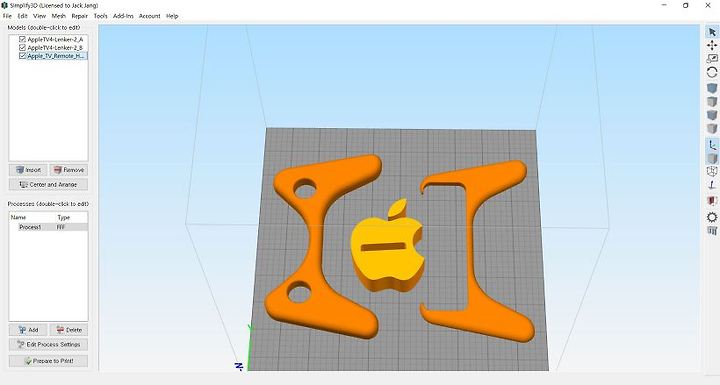Open the File menu
Image resolution: width=720 pixels, height=385 pixels.
7,16
